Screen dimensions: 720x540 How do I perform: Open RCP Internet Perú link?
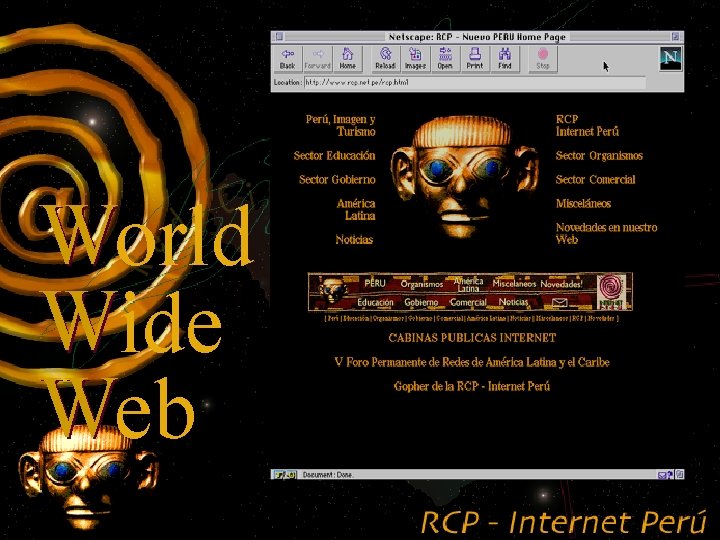coord(587,125)
